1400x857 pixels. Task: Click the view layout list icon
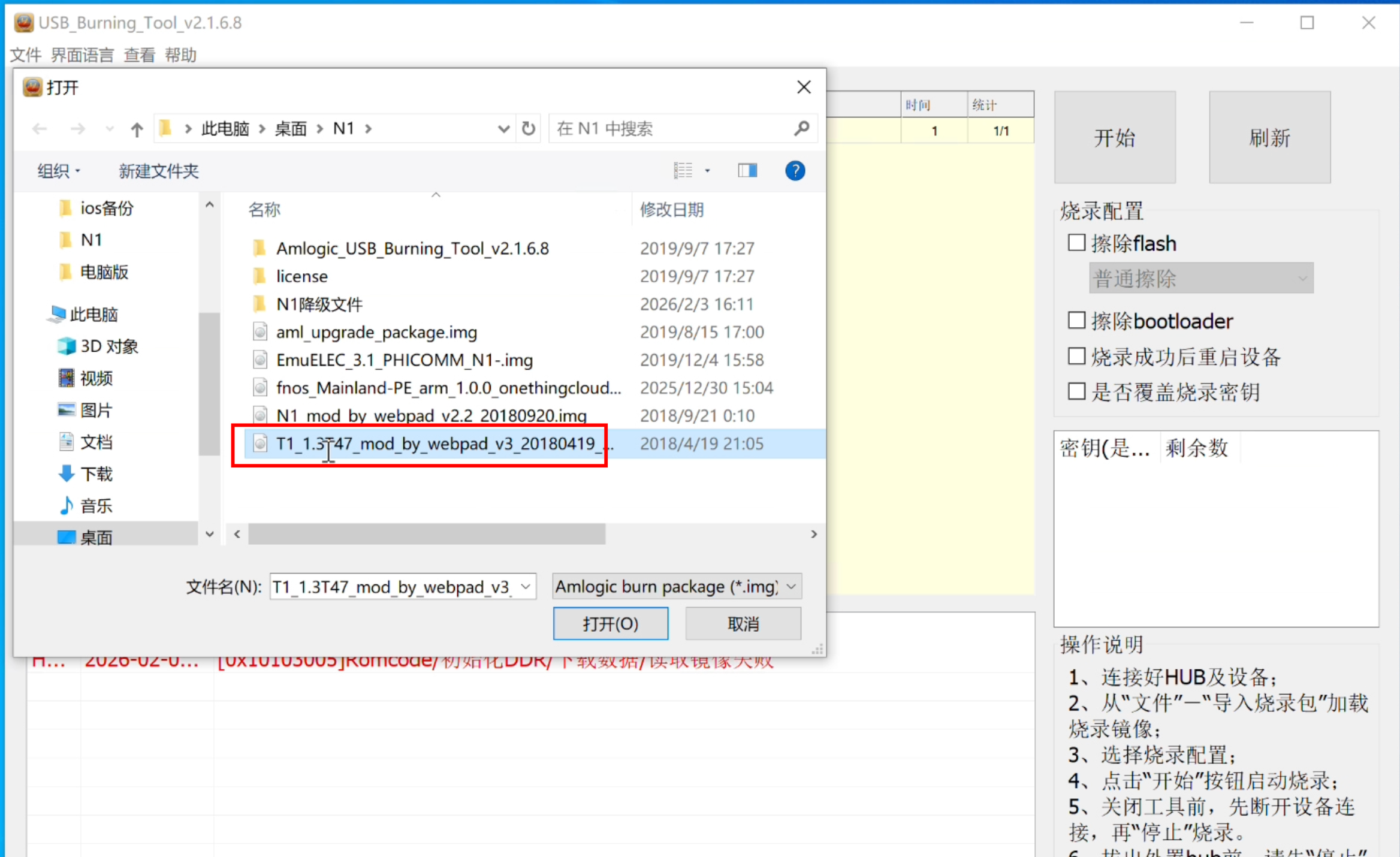point(683,171)
